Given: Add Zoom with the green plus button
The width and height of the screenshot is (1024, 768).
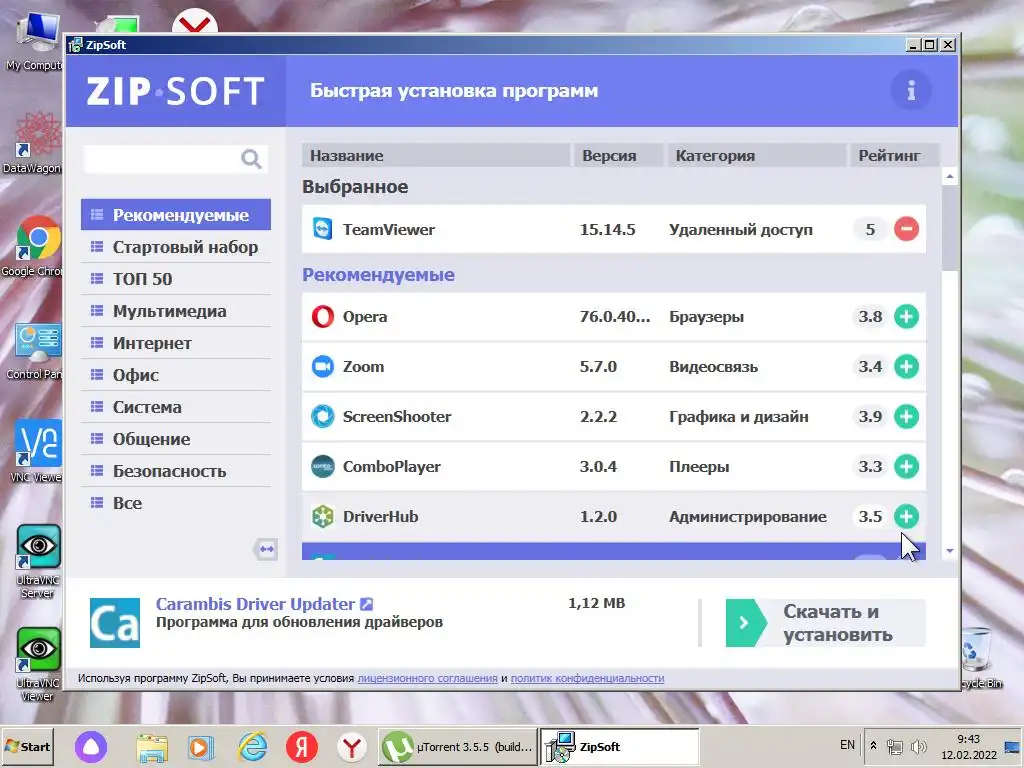Looking at the screenshot, I should tap(906, 366).
